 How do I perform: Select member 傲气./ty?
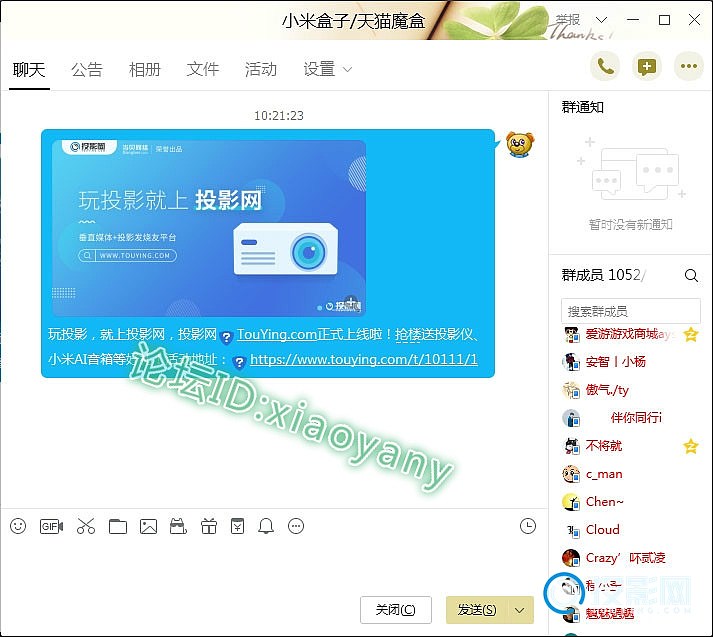[x=631, y=390]
